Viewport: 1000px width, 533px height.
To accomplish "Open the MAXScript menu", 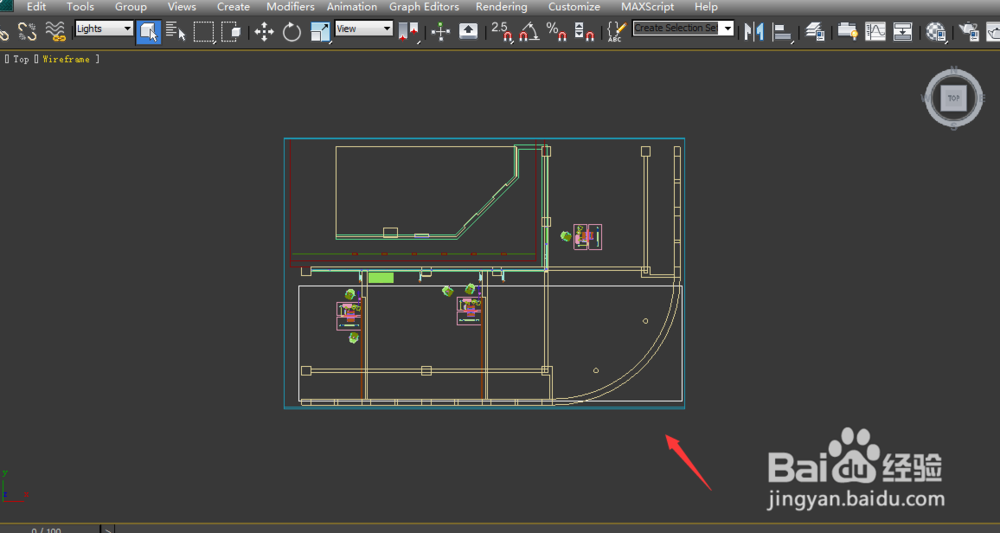I will pos(647,7).
